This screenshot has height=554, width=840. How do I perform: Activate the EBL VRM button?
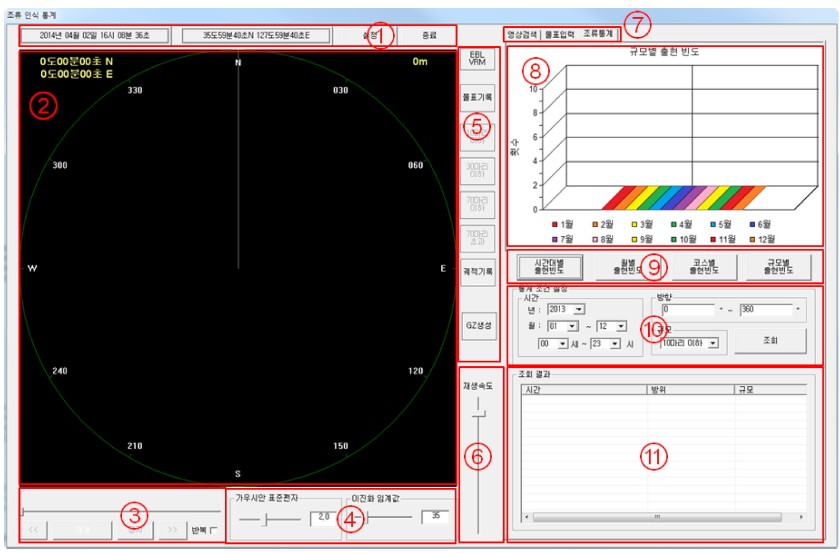pos(477,58)
